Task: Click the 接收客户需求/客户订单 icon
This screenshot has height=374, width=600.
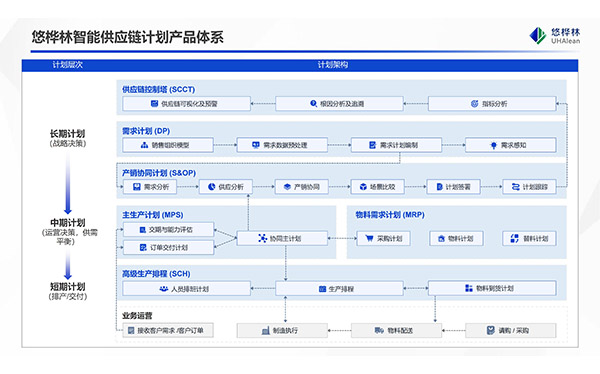Action: point(131,330)
